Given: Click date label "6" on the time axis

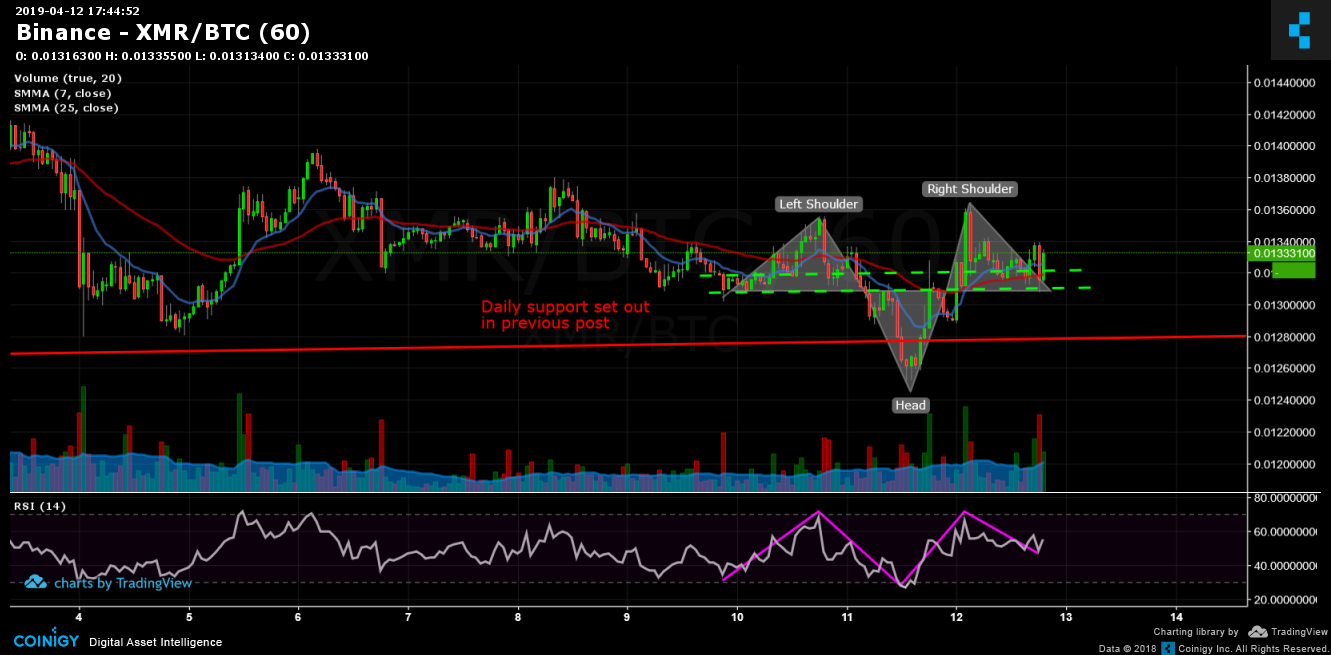Looking at the screenshot, I should [298, 615].
